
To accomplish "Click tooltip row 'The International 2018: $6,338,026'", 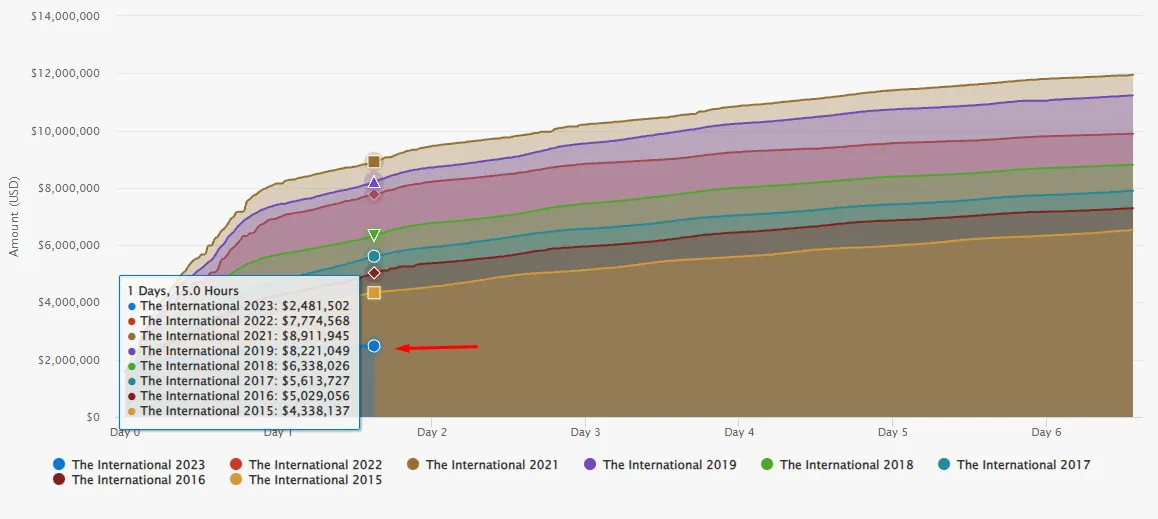I will pos(239,365).
